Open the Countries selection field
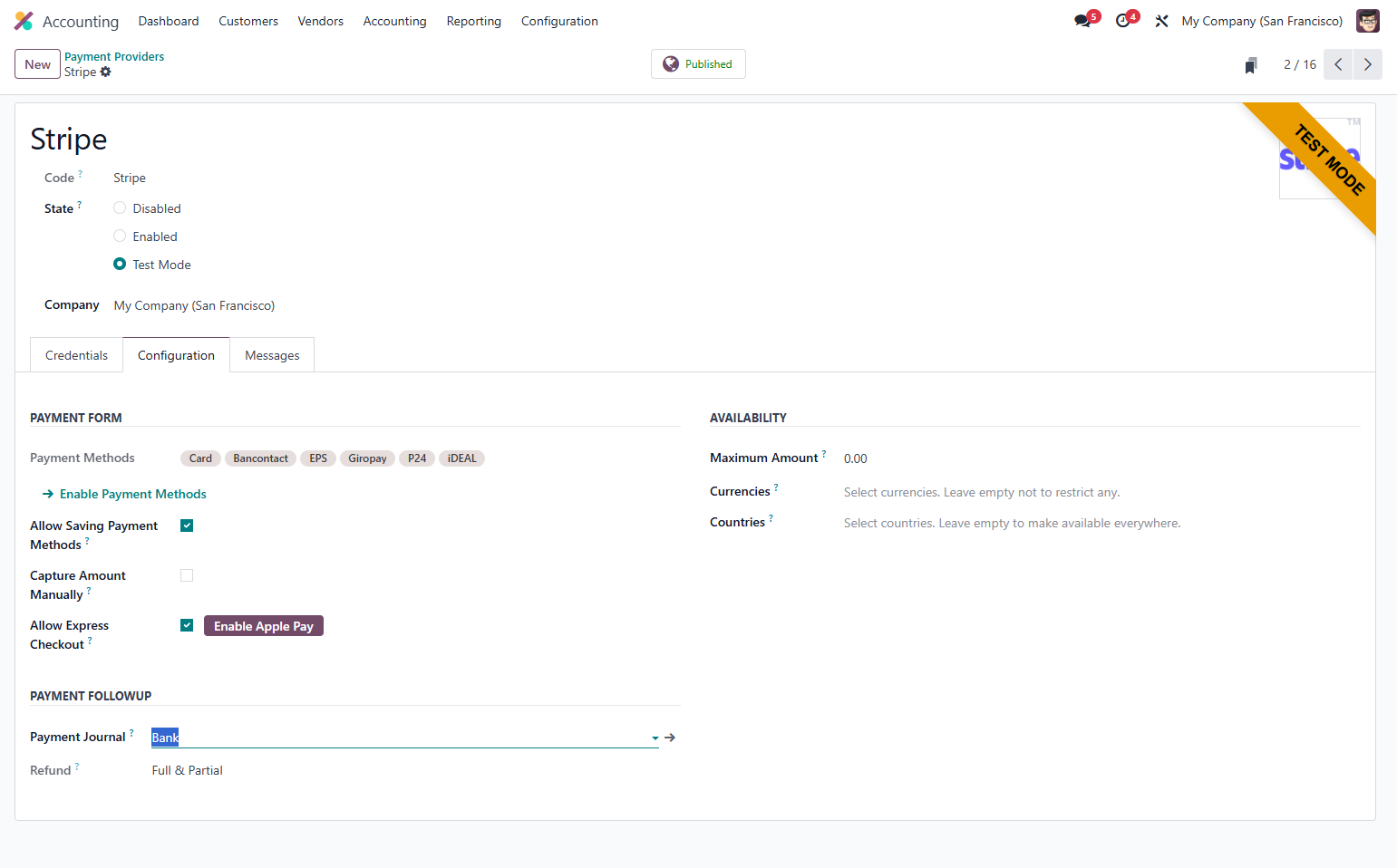 1101,523
